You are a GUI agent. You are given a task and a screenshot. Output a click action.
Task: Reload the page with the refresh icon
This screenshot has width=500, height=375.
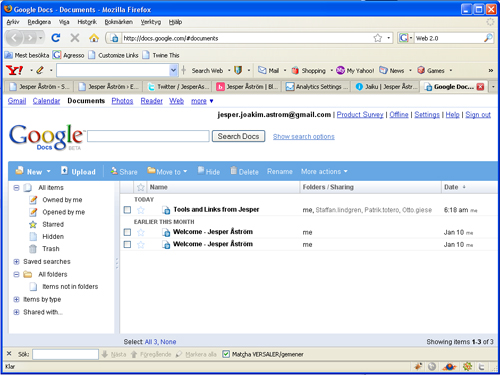click(x=56, y=38)
